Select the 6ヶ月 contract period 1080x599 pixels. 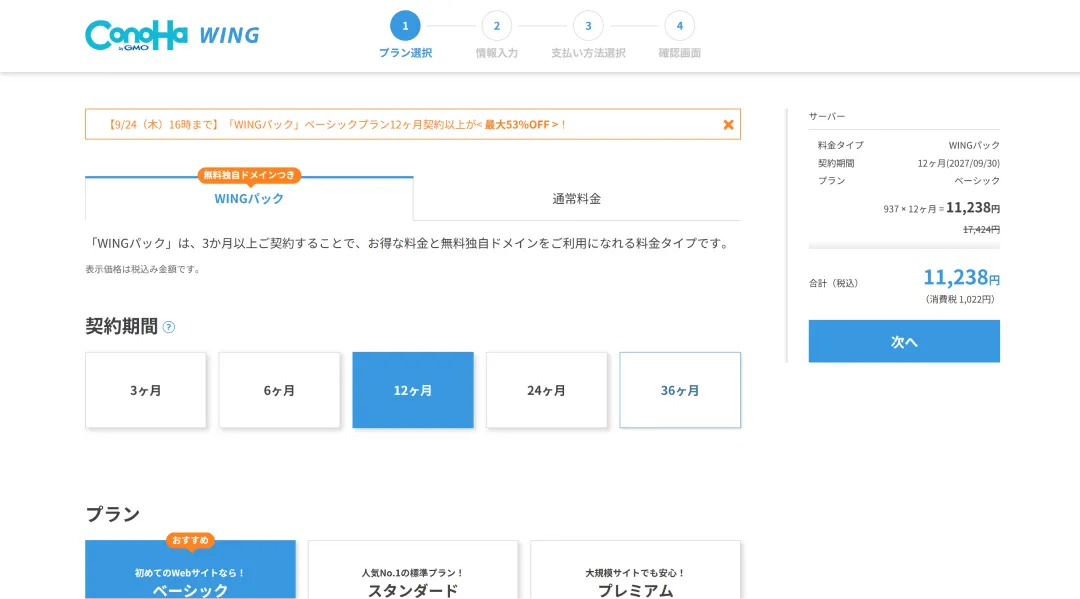(279, 390)
